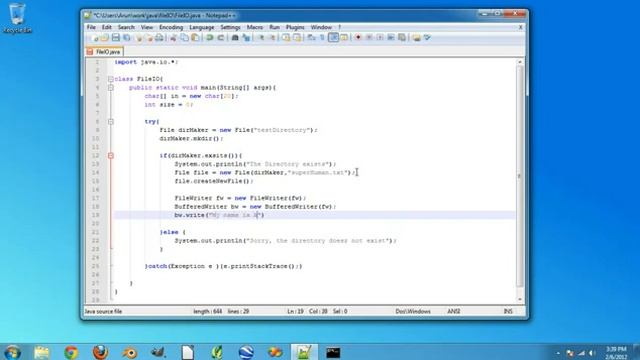Redo using the toolbar Redo arrow
The height and width of the screenshot is (360, 640).
(220, 38)
